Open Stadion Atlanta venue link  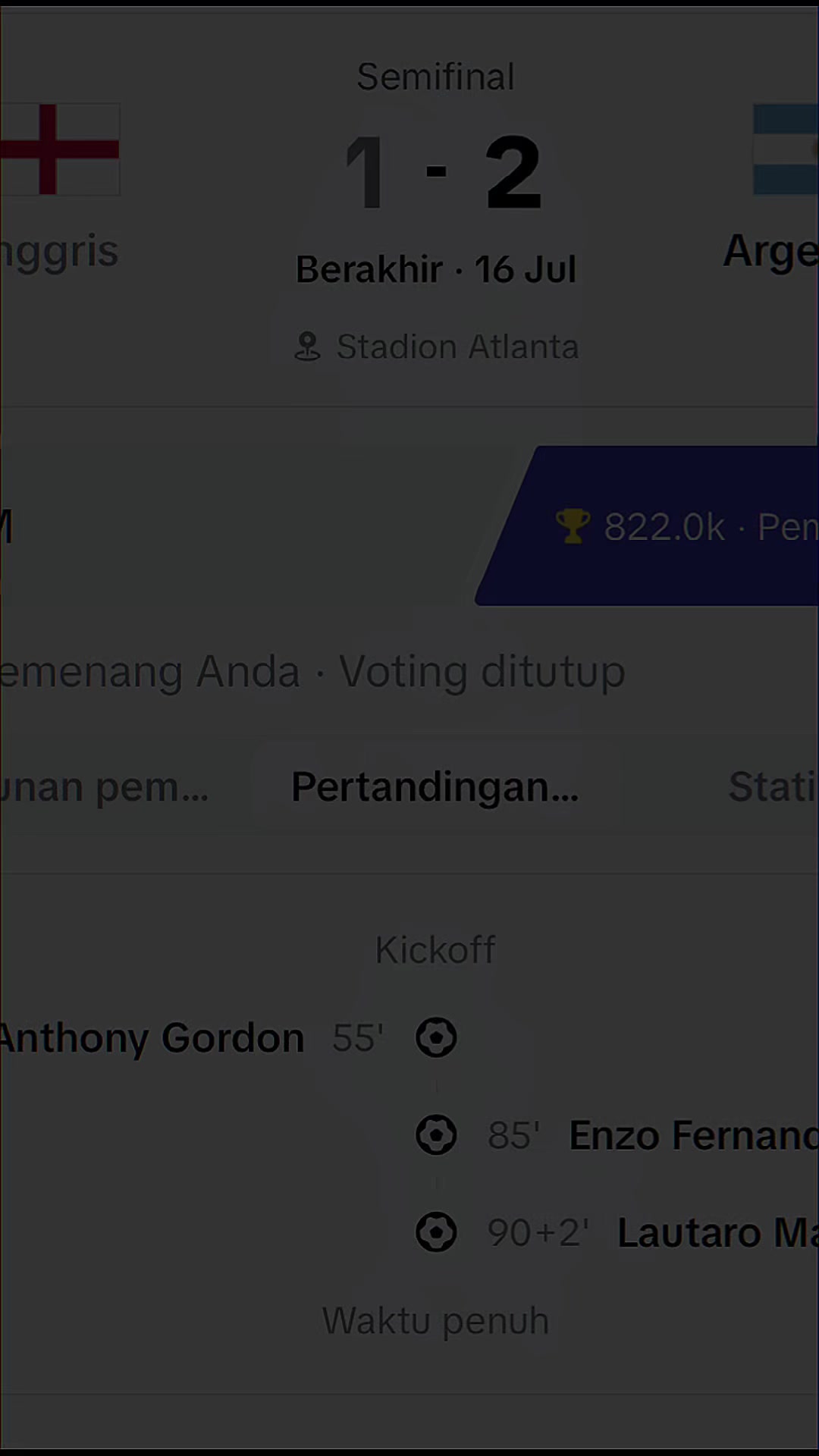[x=457, y=347]
